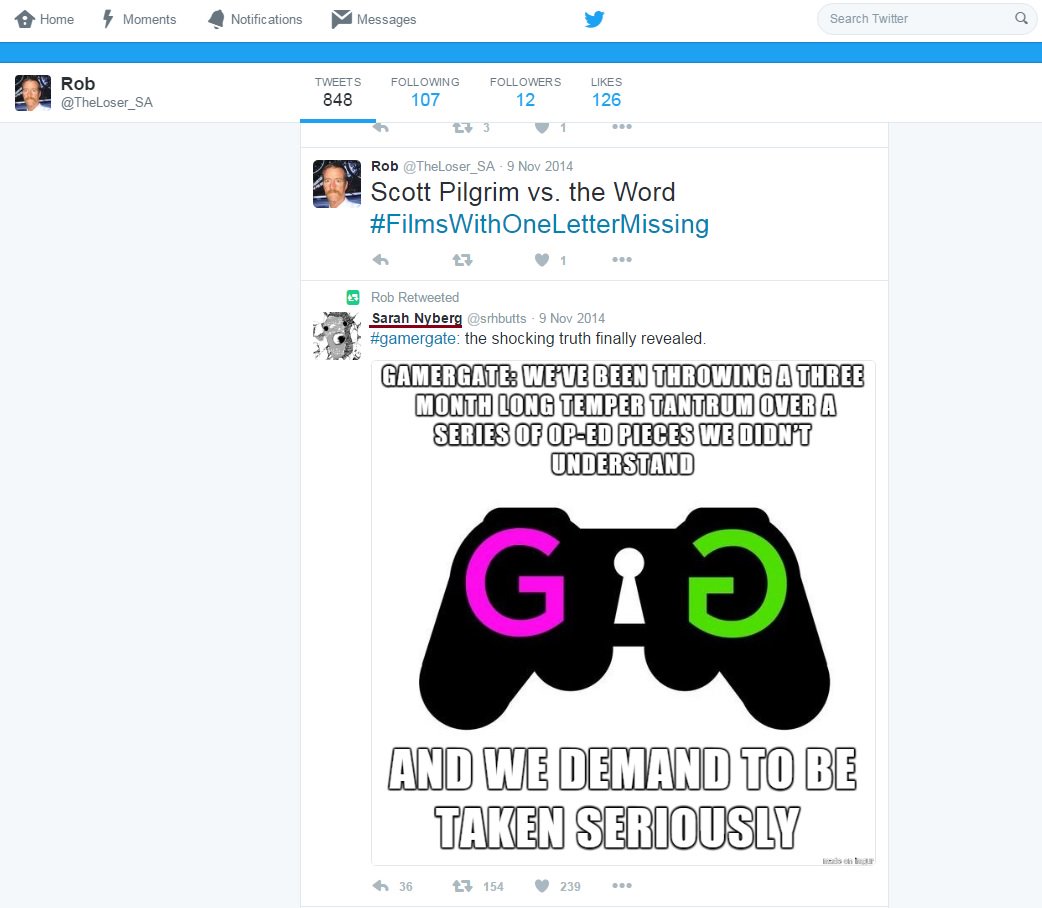Image resolution: width=1042 pixels, height=908 pixels.
Task: Retweet the gamergate tweet with 154 retweets
Action: click(x=463, y=886)
